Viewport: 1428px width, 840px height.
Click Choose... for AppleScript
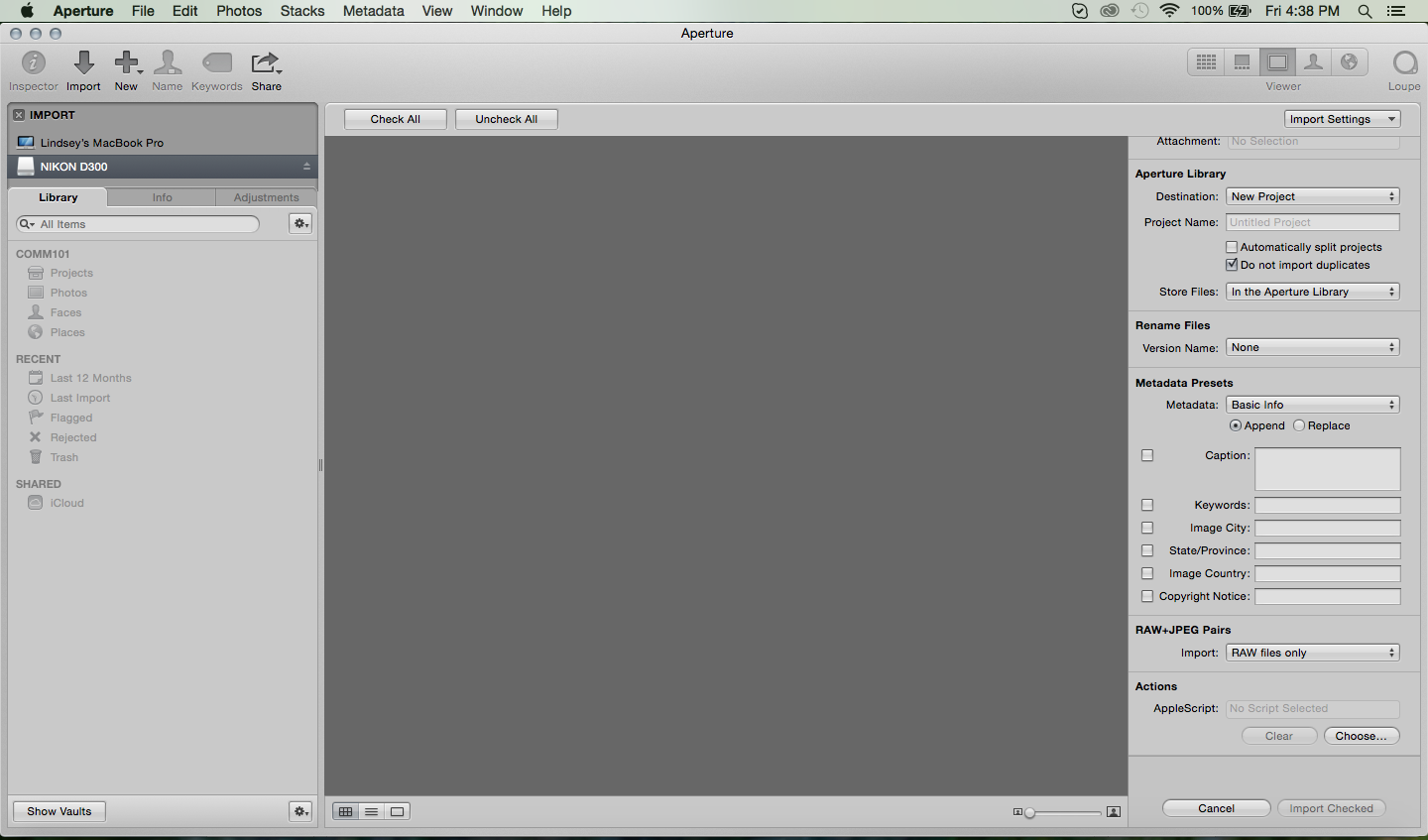[1362, 736]
